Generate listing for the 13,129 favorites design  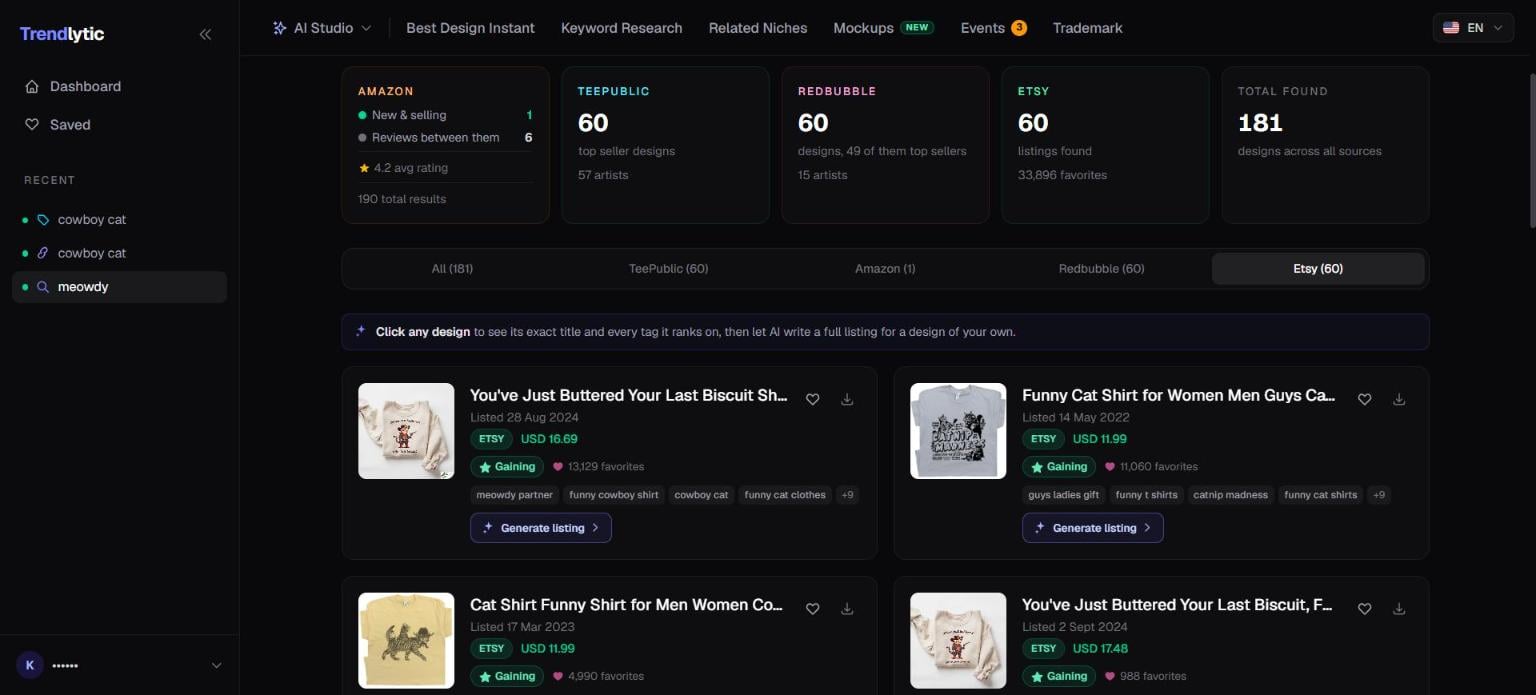[541, 528]
